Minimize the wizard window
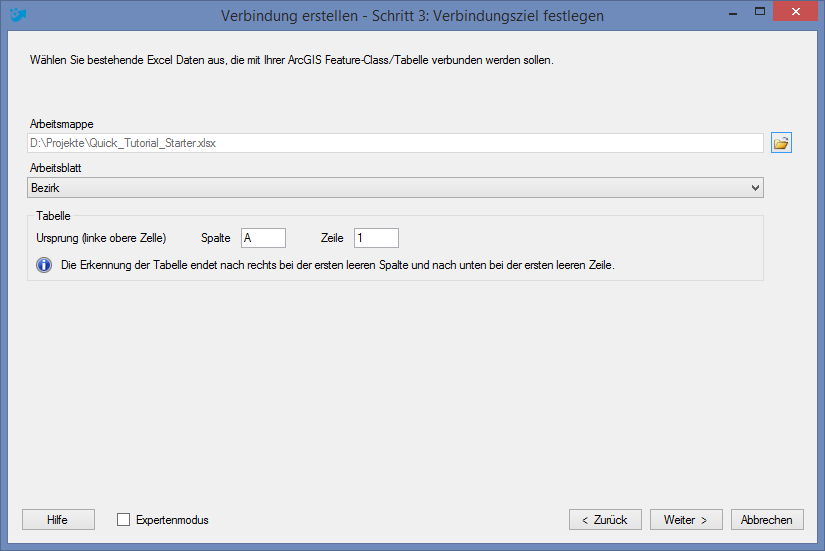825x551 pixels. [733, 12]
